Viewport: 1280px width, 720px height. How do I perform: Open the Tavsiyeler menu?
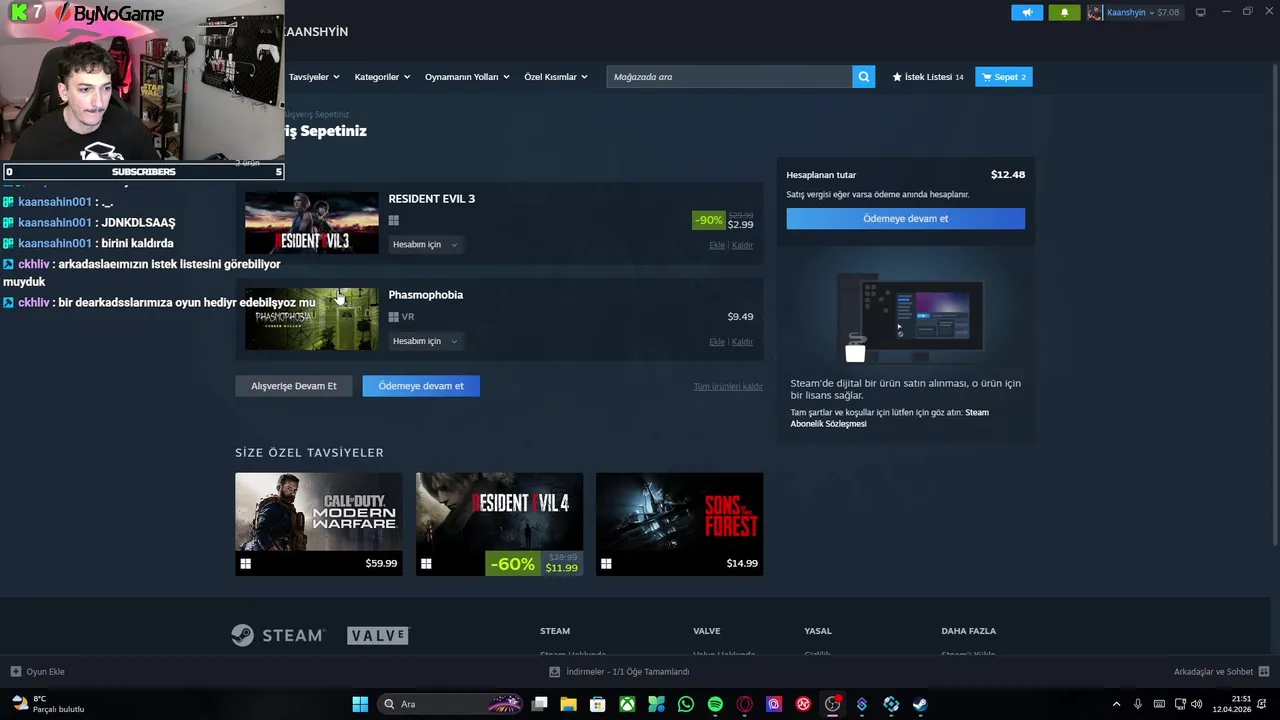pos(314,77)
